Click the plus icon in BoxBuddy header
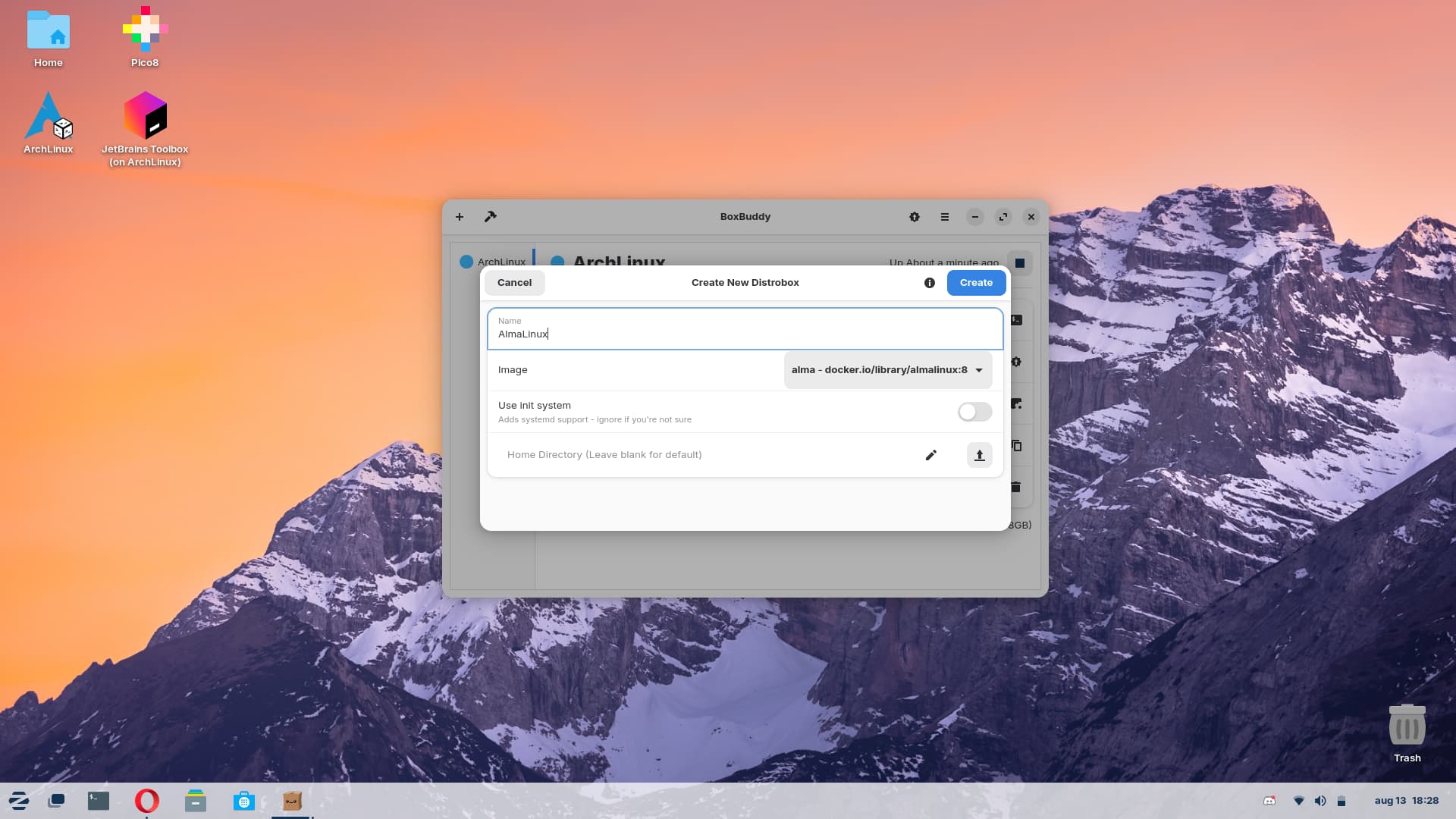 460,217
